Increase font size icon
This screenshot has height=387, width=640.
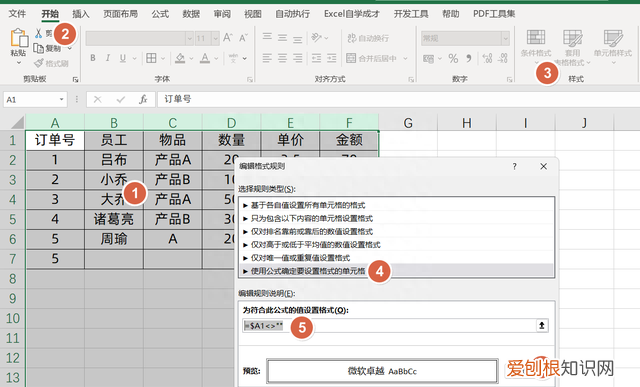pos(228,38)
